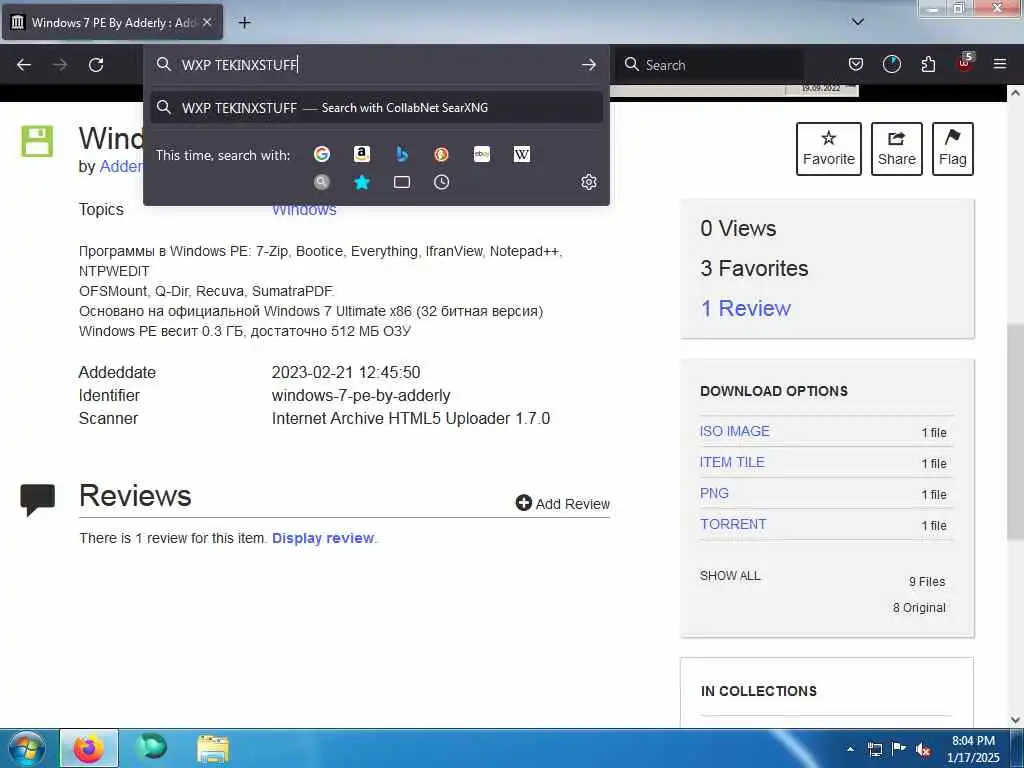Search this time with Google
Viewport: 1024px width, 768px height.
click(x=321, y=154)
